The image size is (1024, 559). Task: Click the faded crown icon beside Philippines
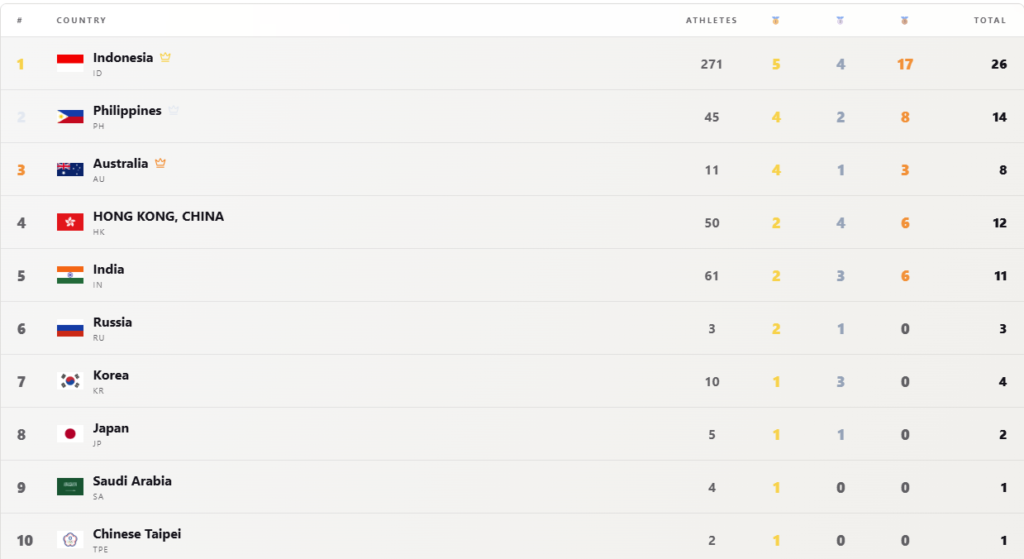pyautogui.click(x=174, y=110)
